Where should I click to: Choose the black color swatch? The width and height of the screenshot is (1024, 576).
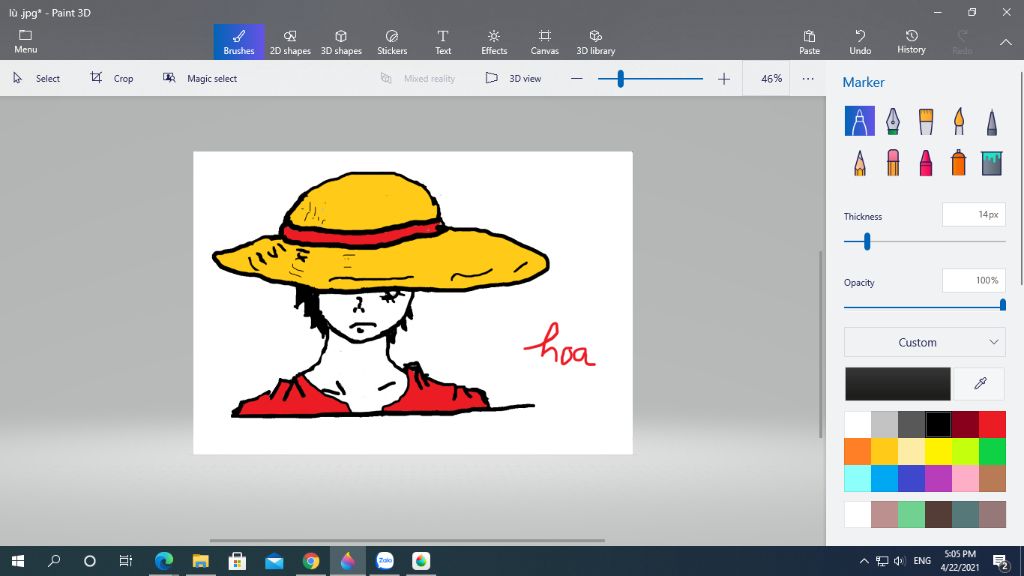(x=938, y=424)
